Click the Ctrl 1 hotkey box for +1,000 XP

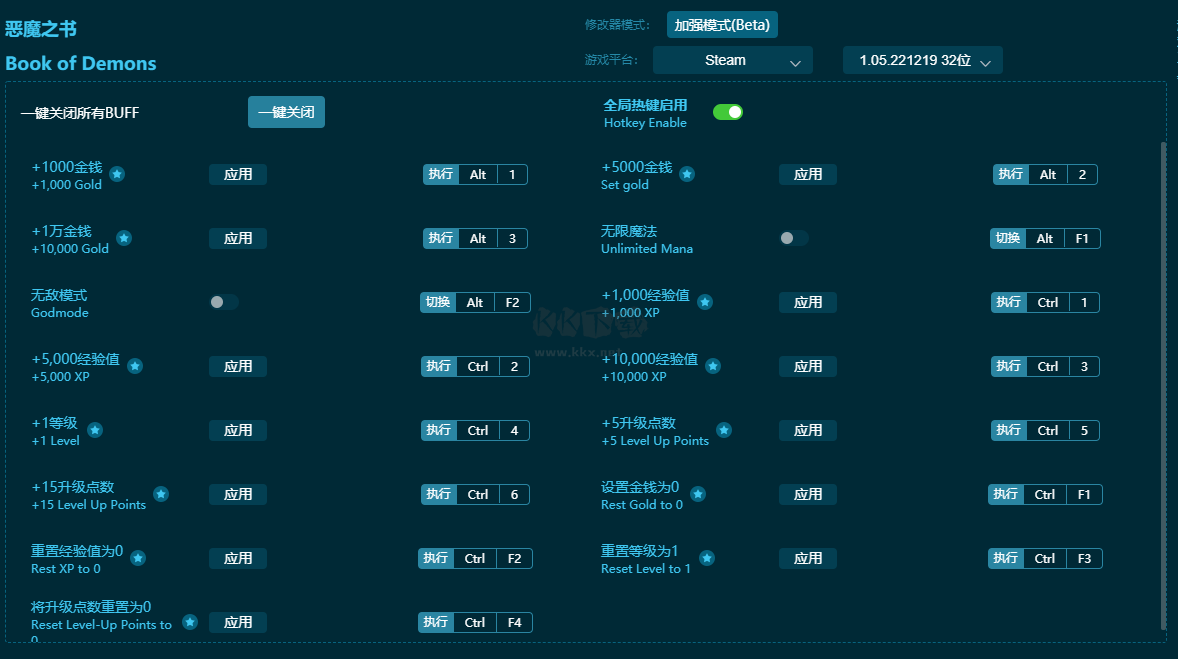point(1045,302)
